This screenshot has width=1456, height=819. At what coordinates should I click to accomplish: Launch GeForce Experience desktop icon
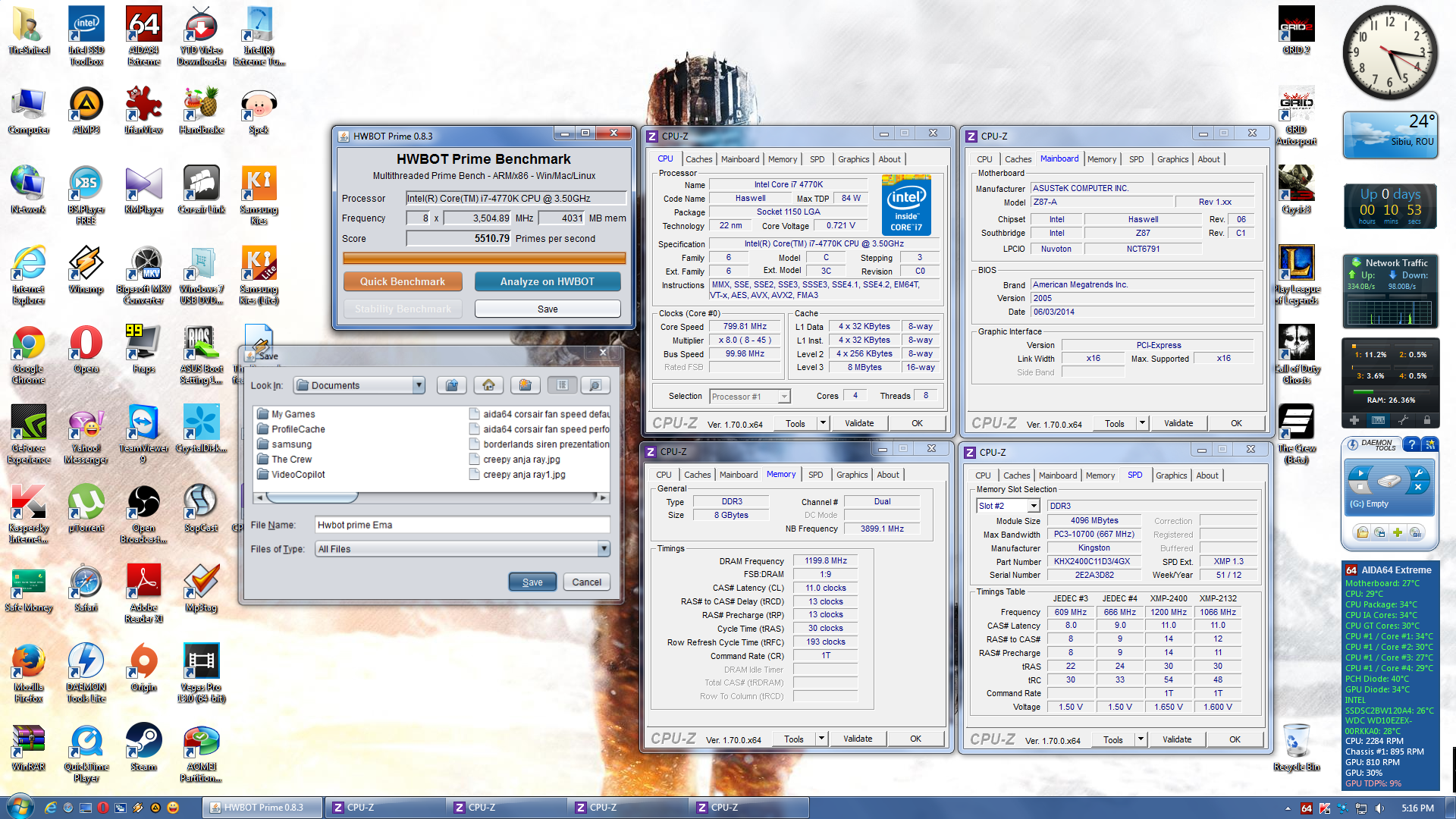click(28, 434)
